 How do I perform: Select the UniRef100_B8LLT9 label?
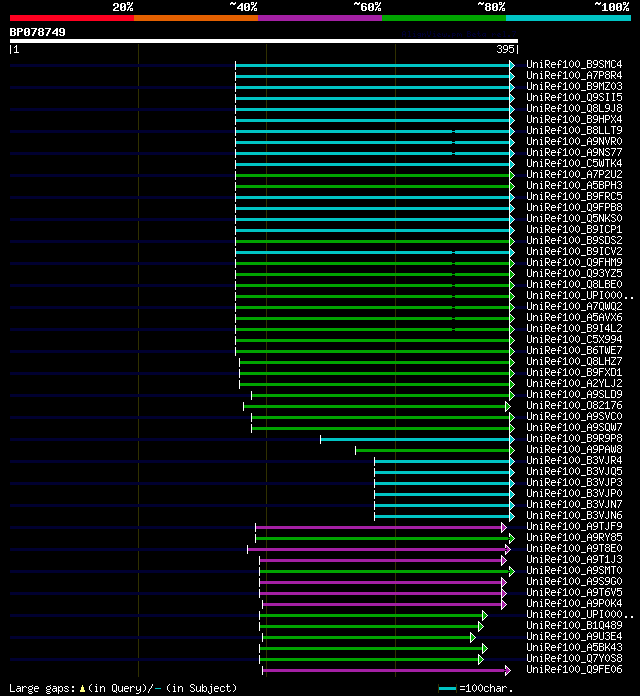pyautogui.click(x=574, y=130)
